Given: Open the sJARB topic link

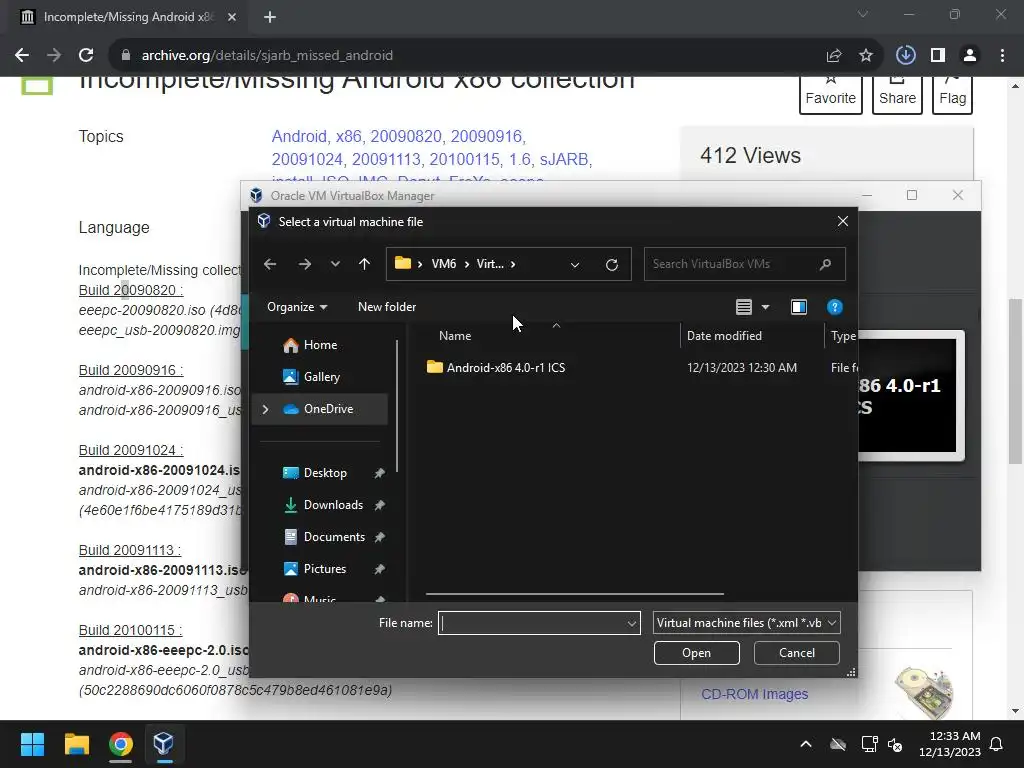Looking at the screenshot, I should pyautogui.click(x=564, y=159).
